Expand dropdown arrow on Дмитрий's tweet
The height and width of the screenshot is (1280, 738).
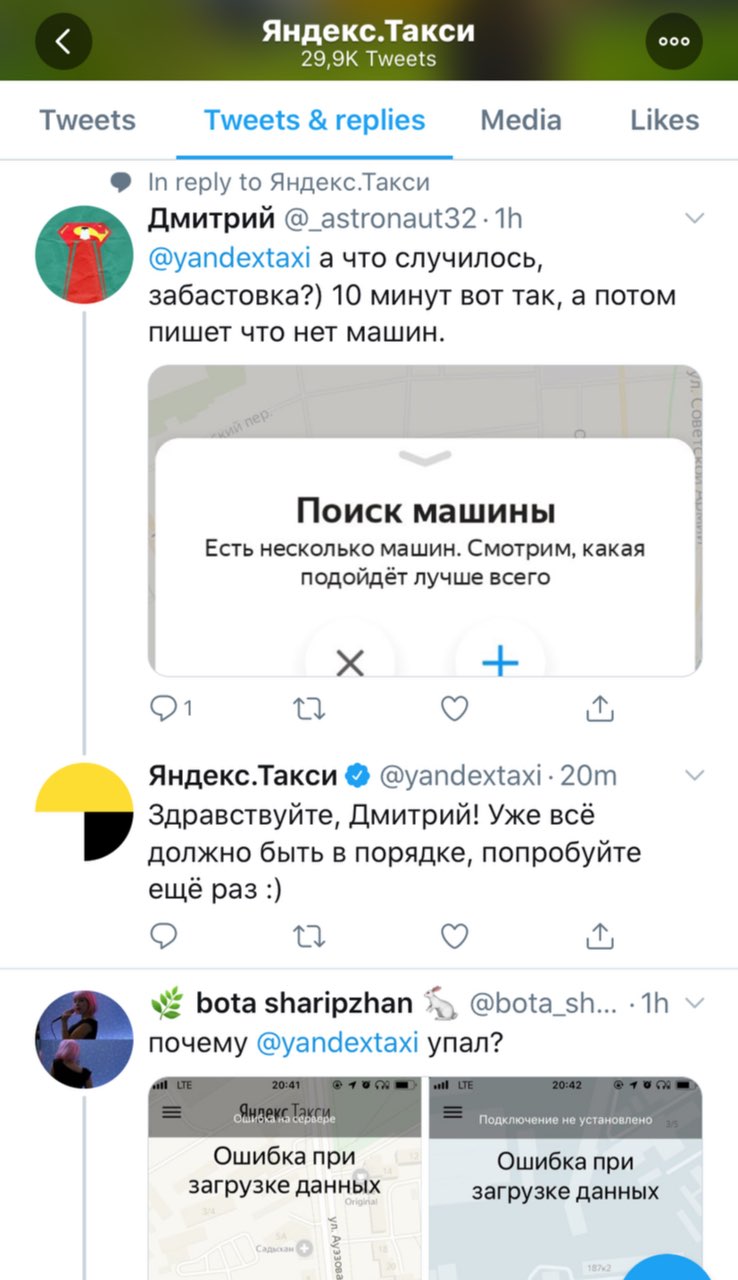click(x=693, y=218)
